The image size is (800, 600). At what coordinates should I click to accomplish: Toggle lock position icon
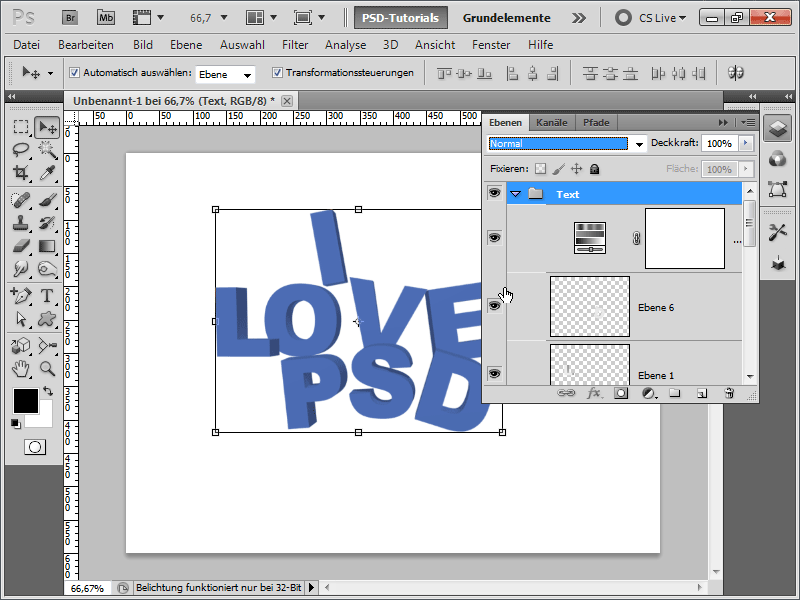(577, 169)
